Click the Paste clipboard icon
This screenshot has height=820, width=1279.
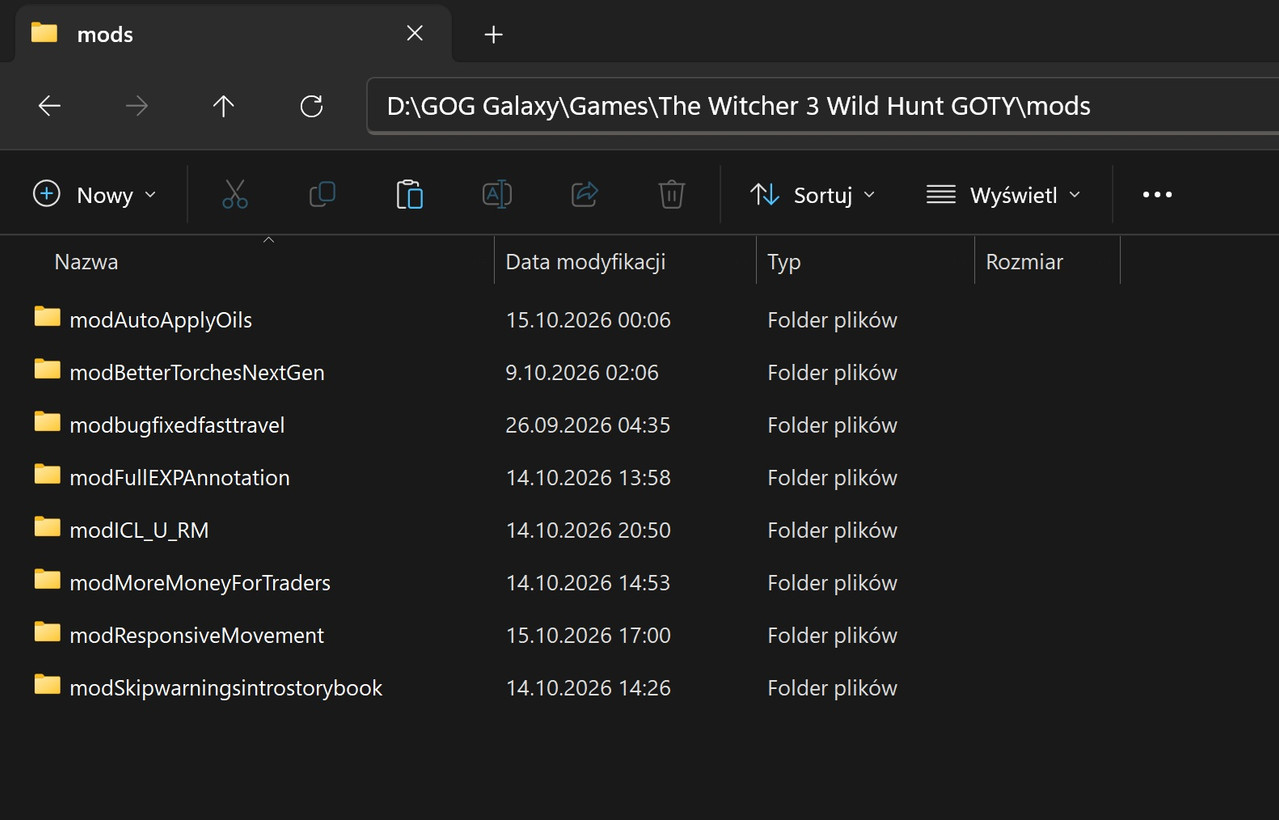click(410, 194)
